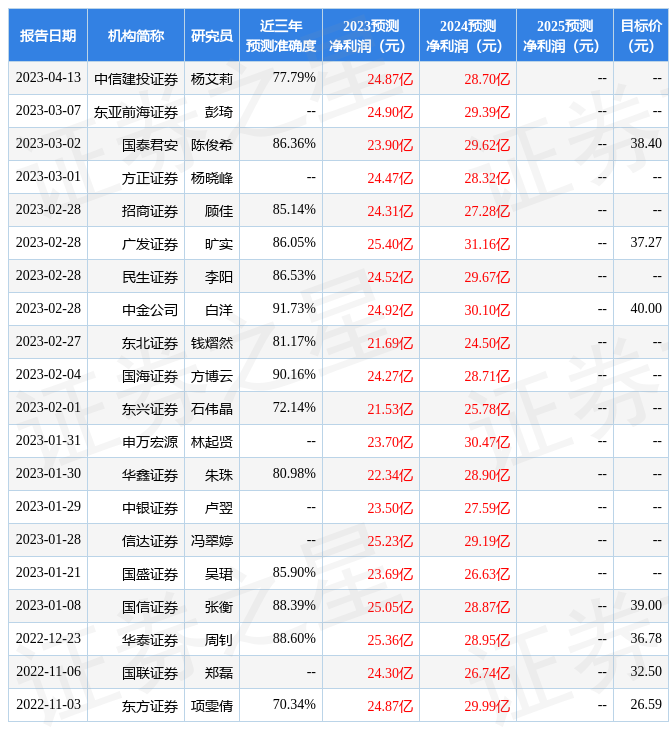Click the 机构简称 column header
669x730 pixels.
[136, 35]
